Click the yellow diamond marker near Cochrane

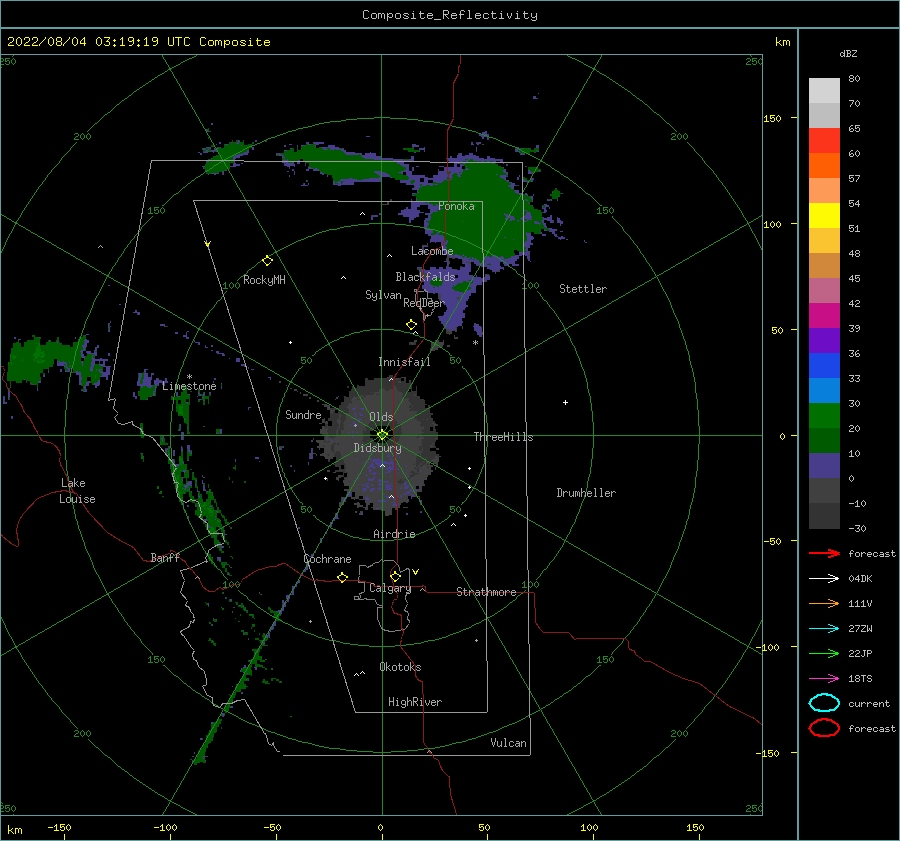tap(342, 578)
